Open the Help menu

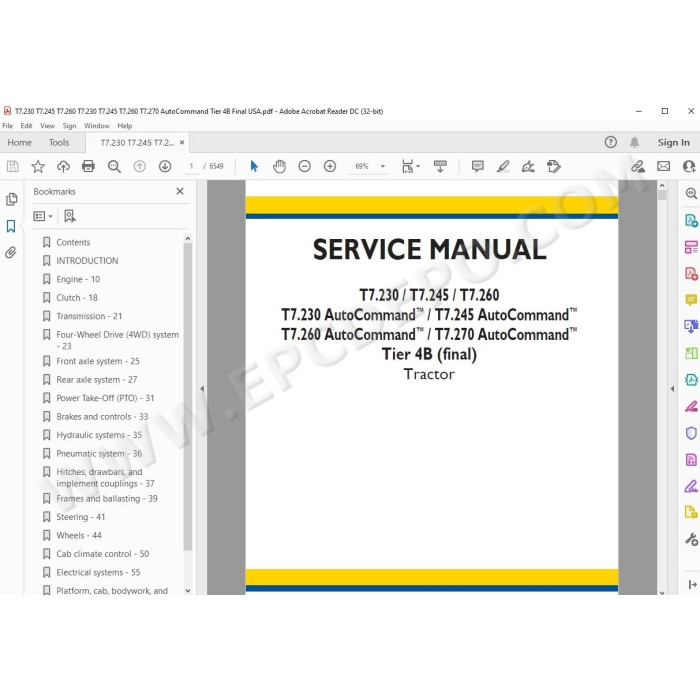125,126
